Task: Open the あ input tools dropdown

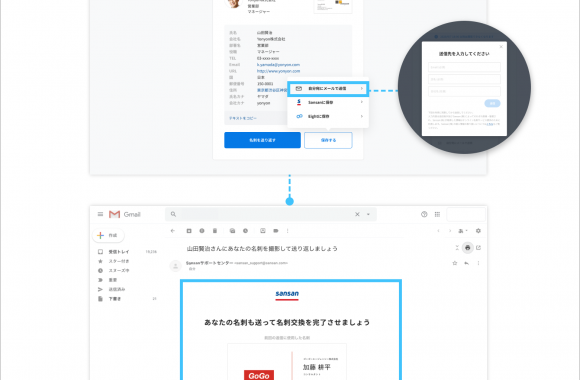Action: tap(463, 231)
